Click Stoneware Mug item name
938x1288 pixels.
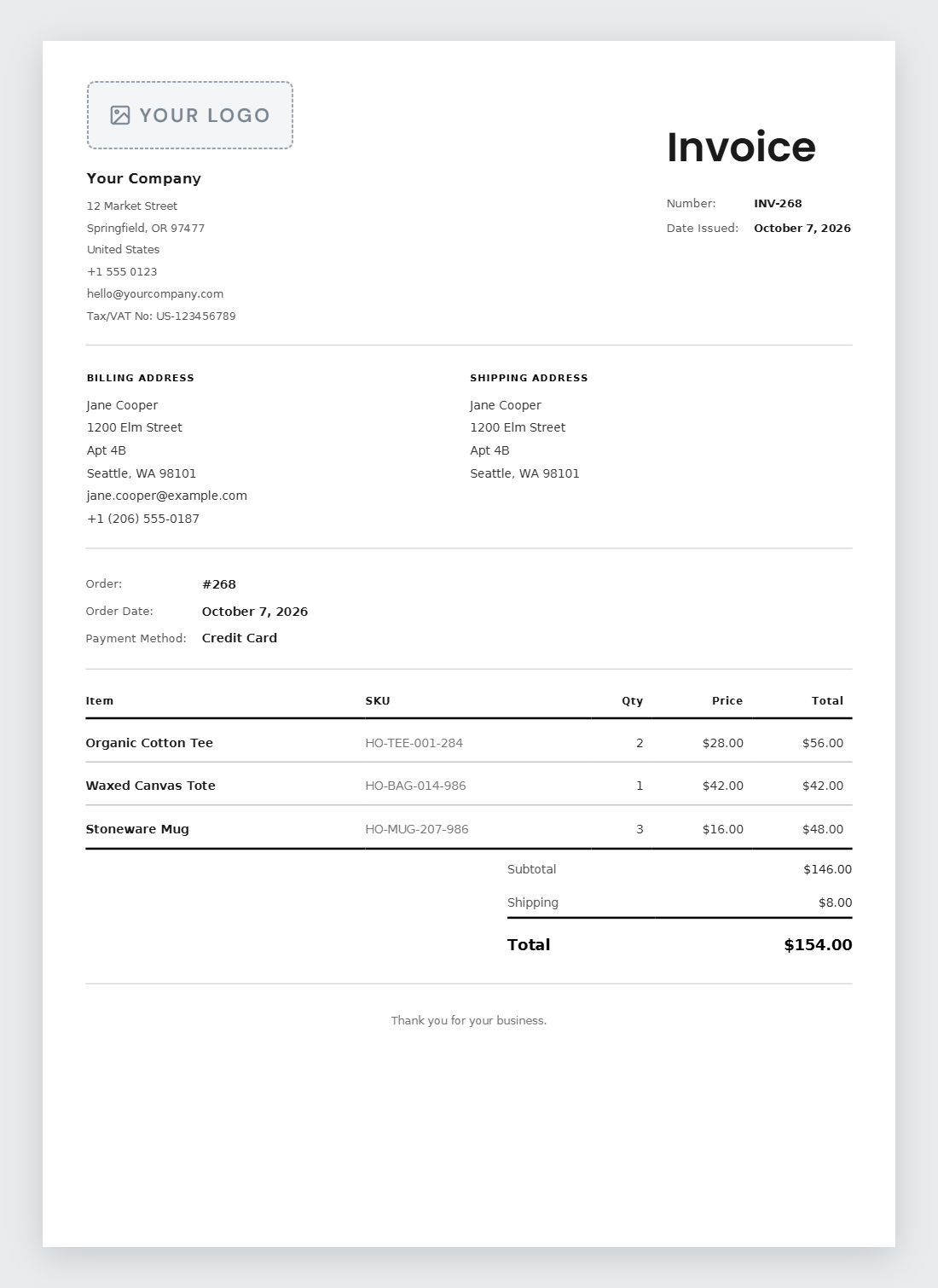137,829
